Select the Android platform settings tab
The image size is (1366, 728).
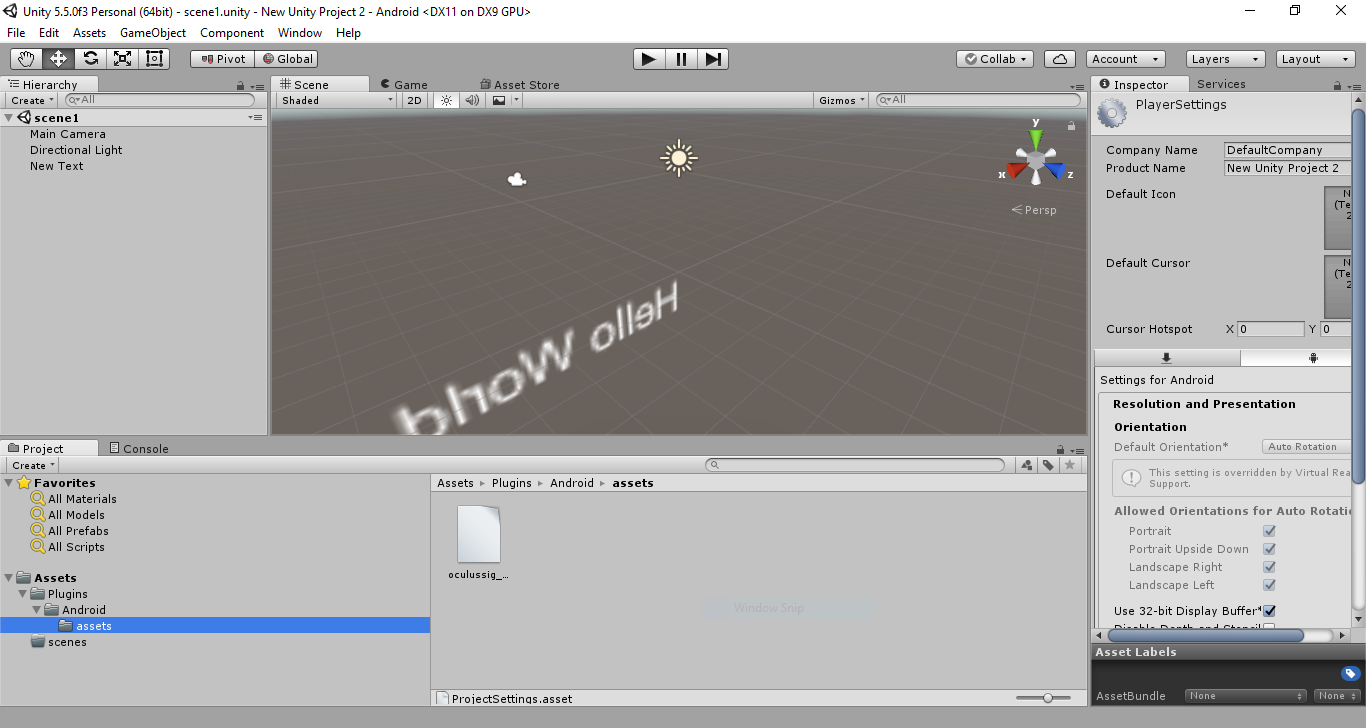click(x=1313, y=358)
